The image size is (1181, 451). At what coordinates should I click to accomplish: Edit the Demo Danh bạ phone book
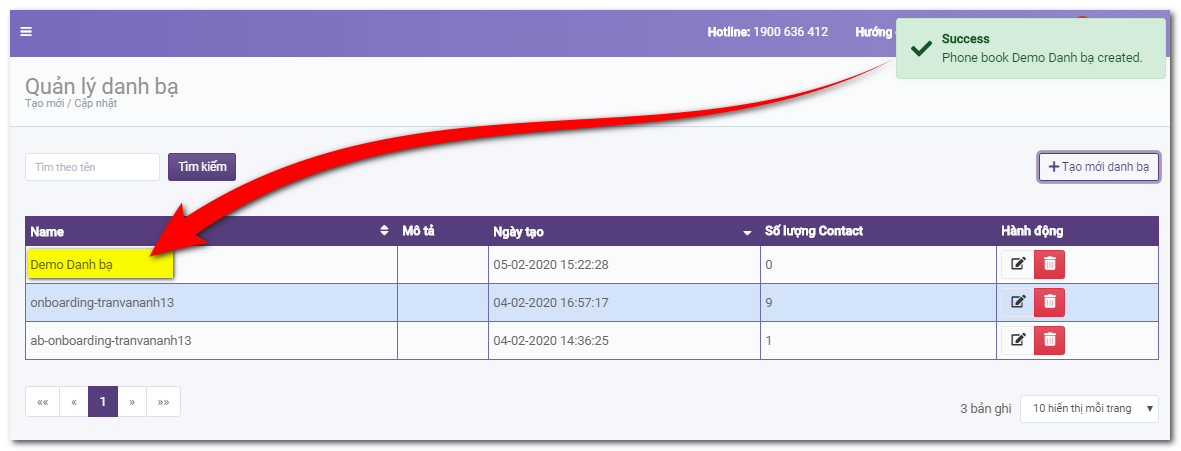1018,264
